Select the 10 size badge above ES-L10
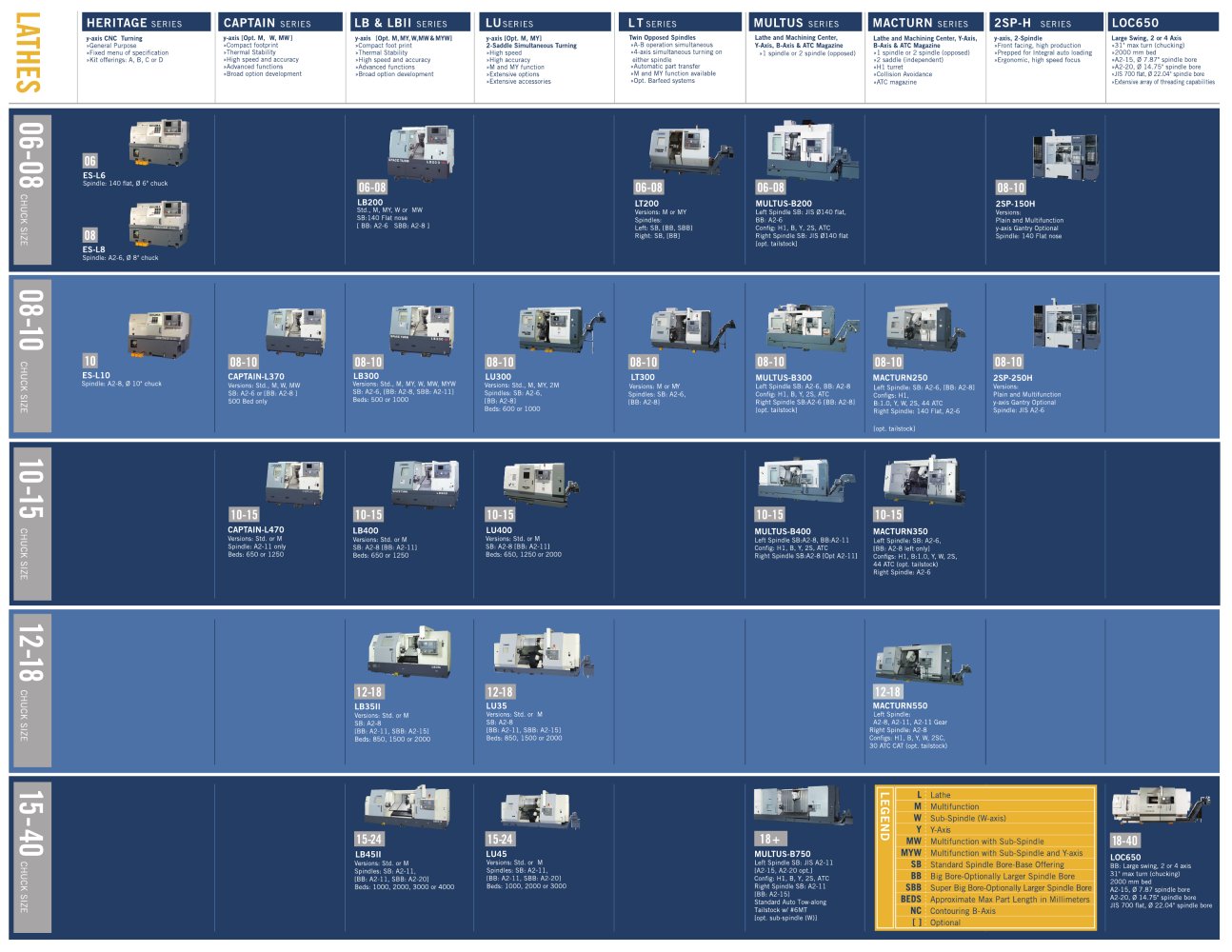This screenshot has height=952, width=1232. (x=89, y=361)
